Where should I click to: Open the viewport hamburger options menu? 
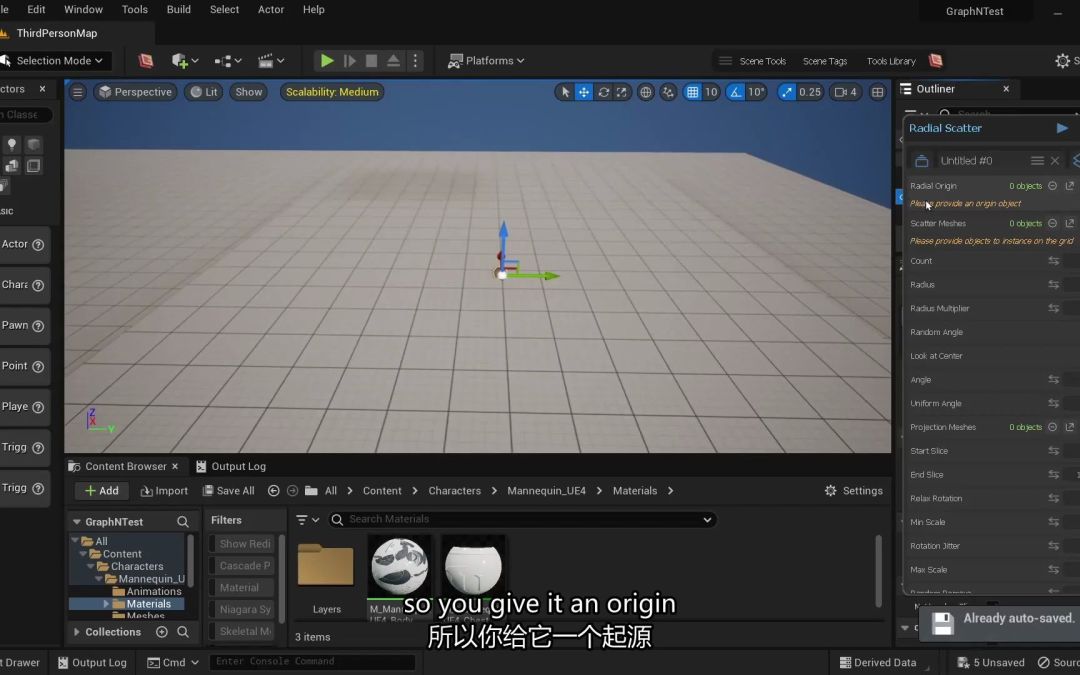(x=77, y=92)
